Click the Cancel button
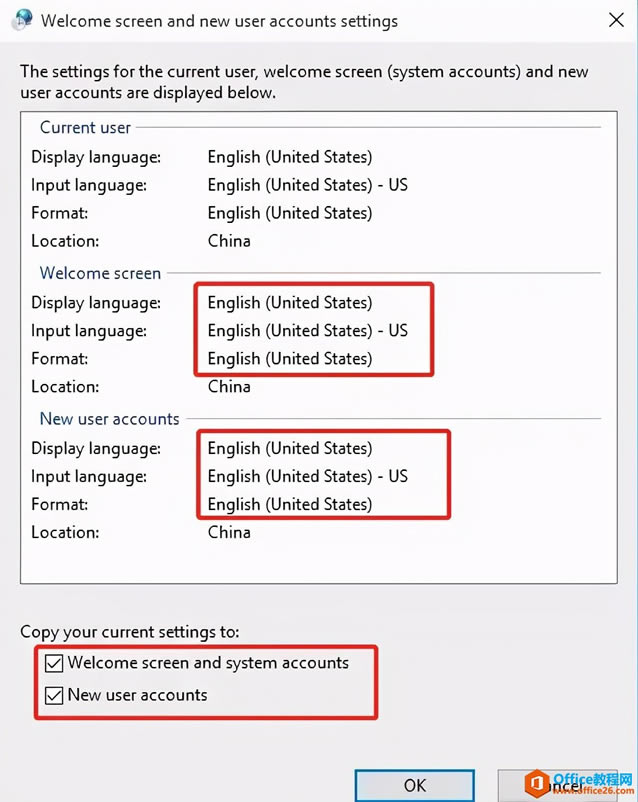Viewport: 638px width, 802px height. tap(558, 785)
